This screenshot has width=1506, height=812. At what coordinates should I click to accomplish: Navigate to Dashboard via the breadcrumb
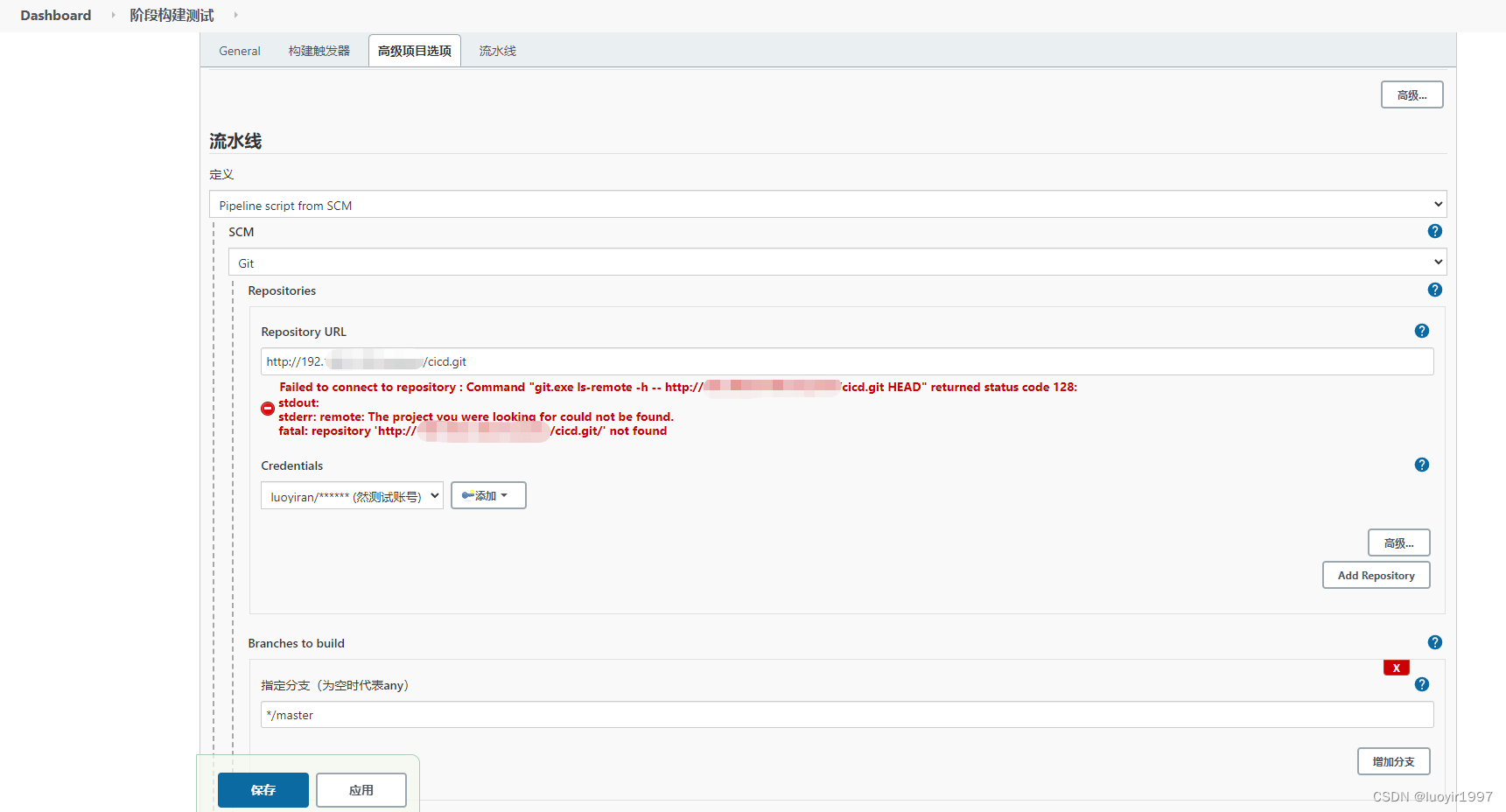(x=55, y=15)
